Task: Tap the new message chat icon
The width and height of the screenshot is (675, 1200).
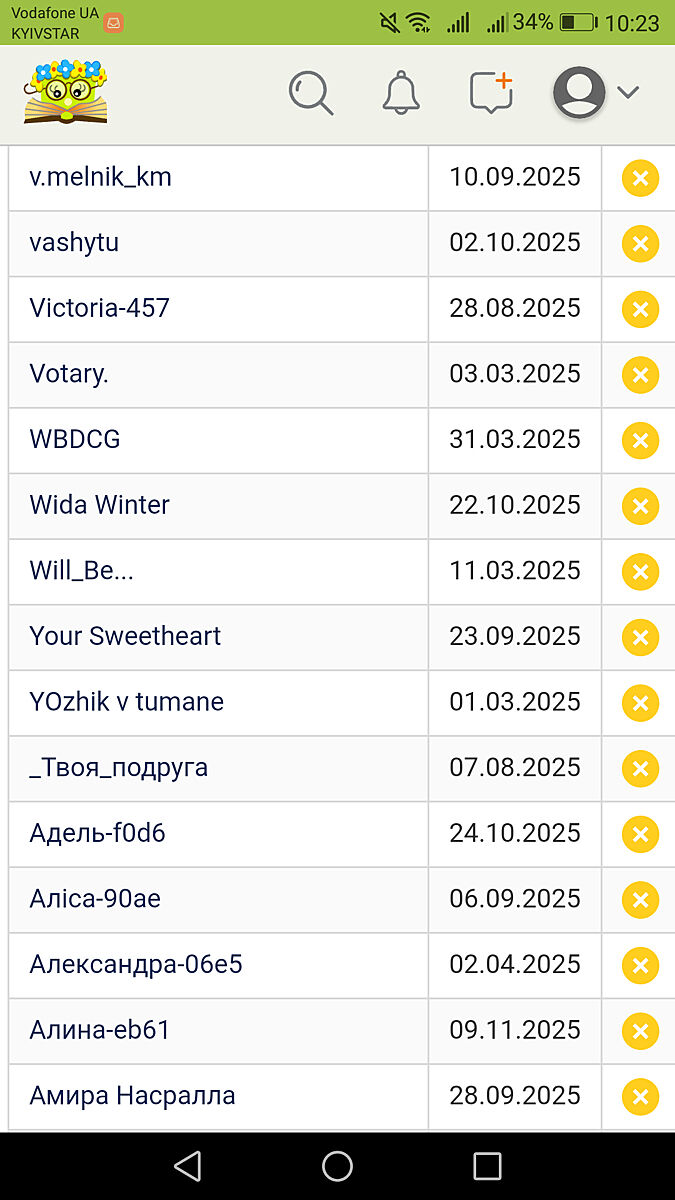Action: 491,93
